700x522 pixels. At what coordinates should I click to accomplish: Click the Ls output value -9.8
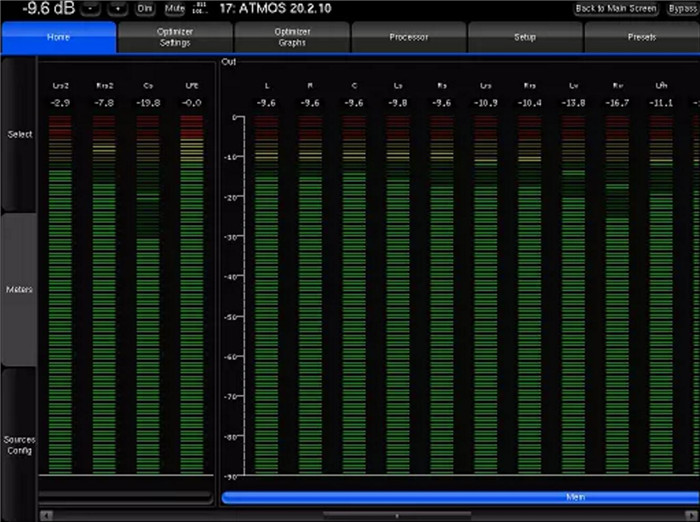pos(398,103)
